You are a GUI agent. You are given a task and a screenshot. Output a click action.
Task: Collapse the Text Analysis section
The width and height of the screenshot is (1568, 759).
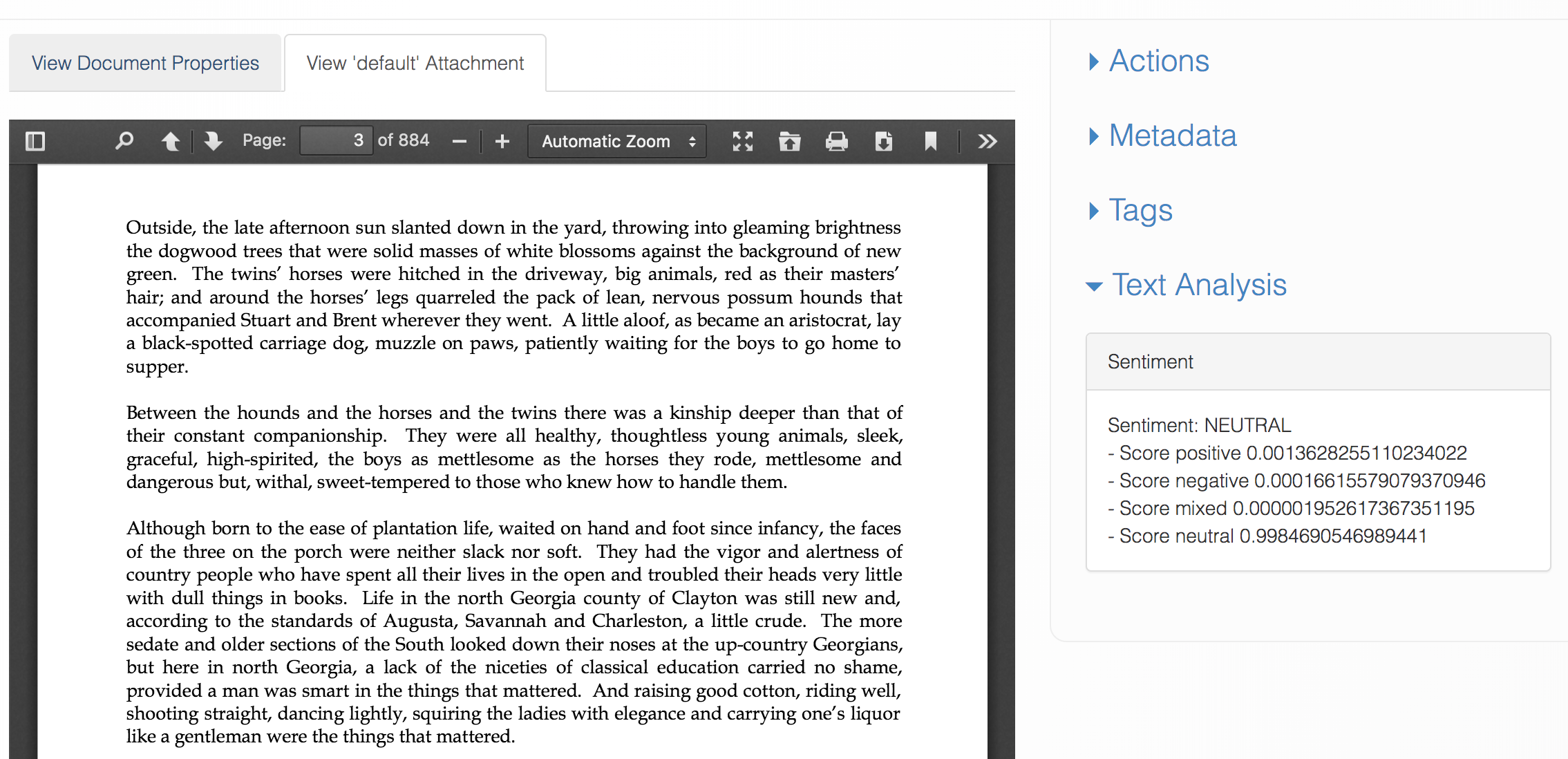click(1187, 285)
